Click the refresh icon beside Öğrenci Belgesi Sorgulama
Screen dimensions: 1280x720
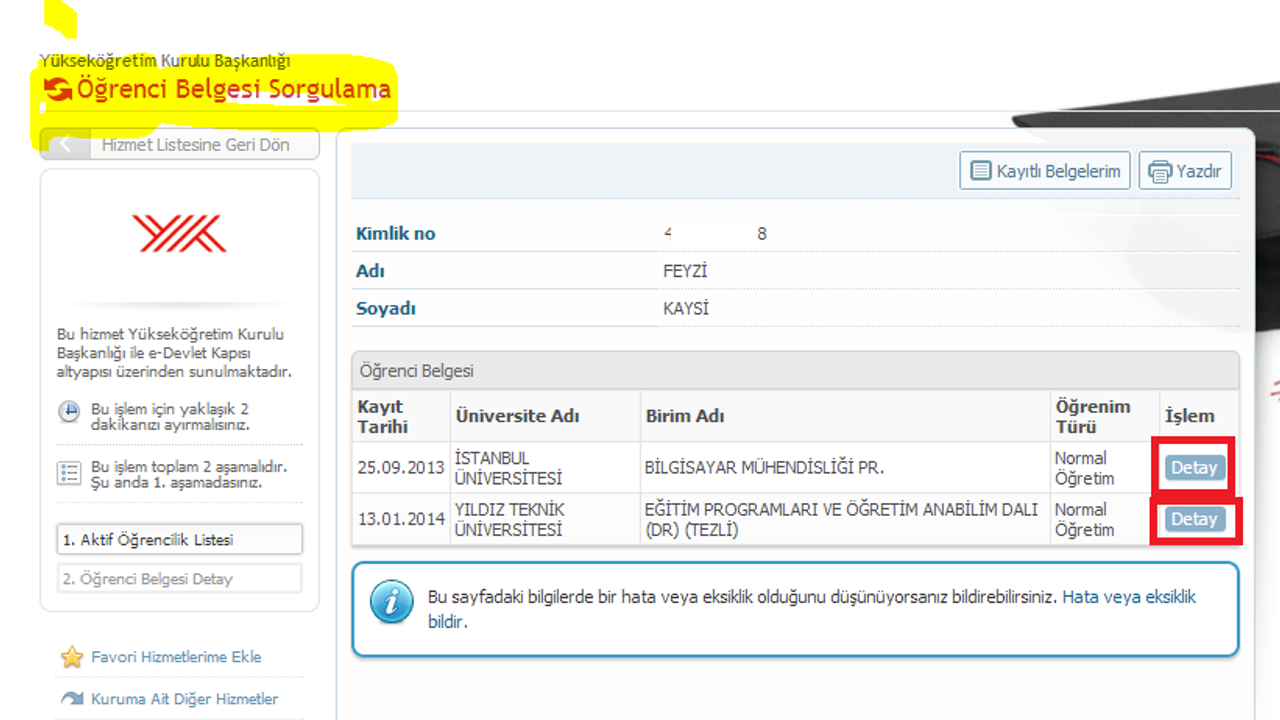pyautogui.click(x=58, y=89)
